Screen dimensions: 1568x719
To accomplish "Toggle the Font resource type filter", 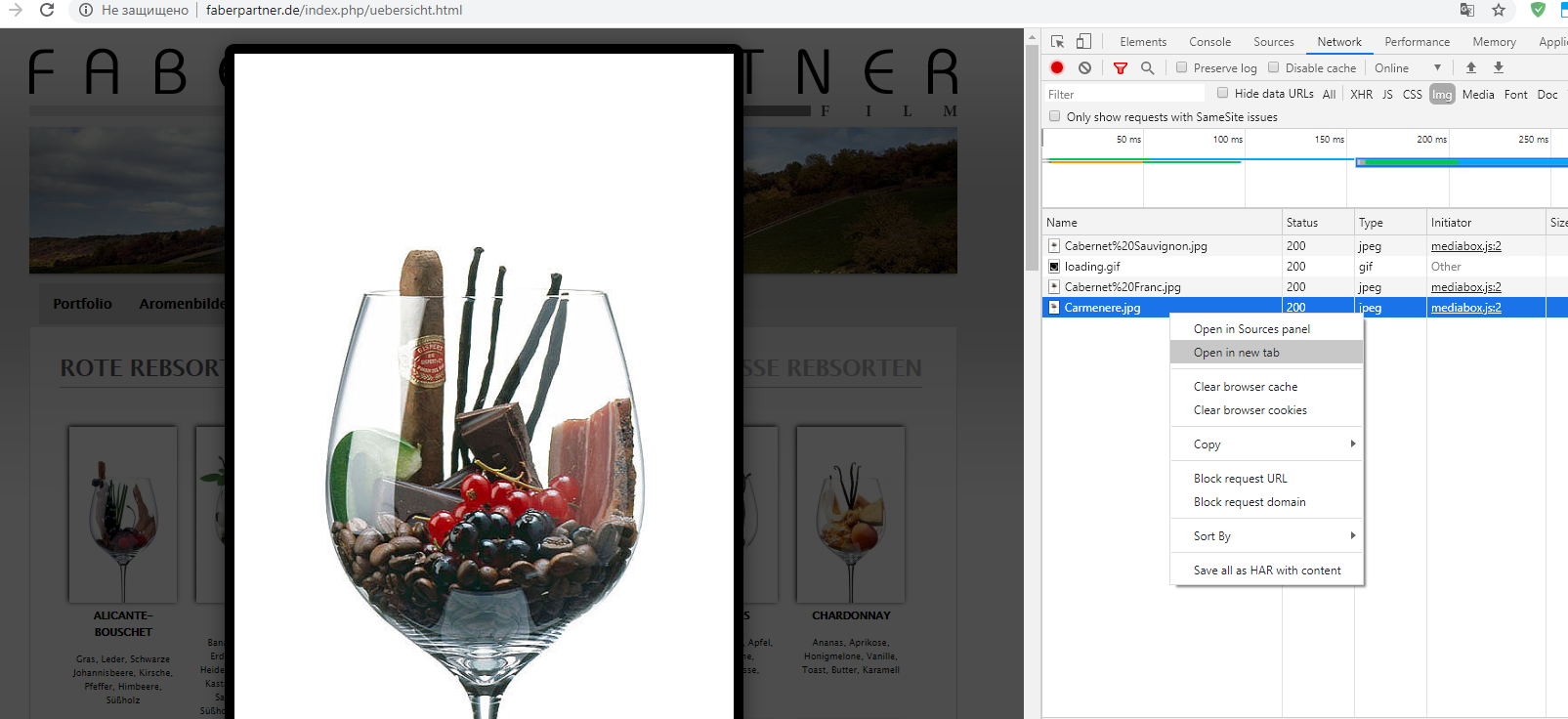I will [1516, 95].
